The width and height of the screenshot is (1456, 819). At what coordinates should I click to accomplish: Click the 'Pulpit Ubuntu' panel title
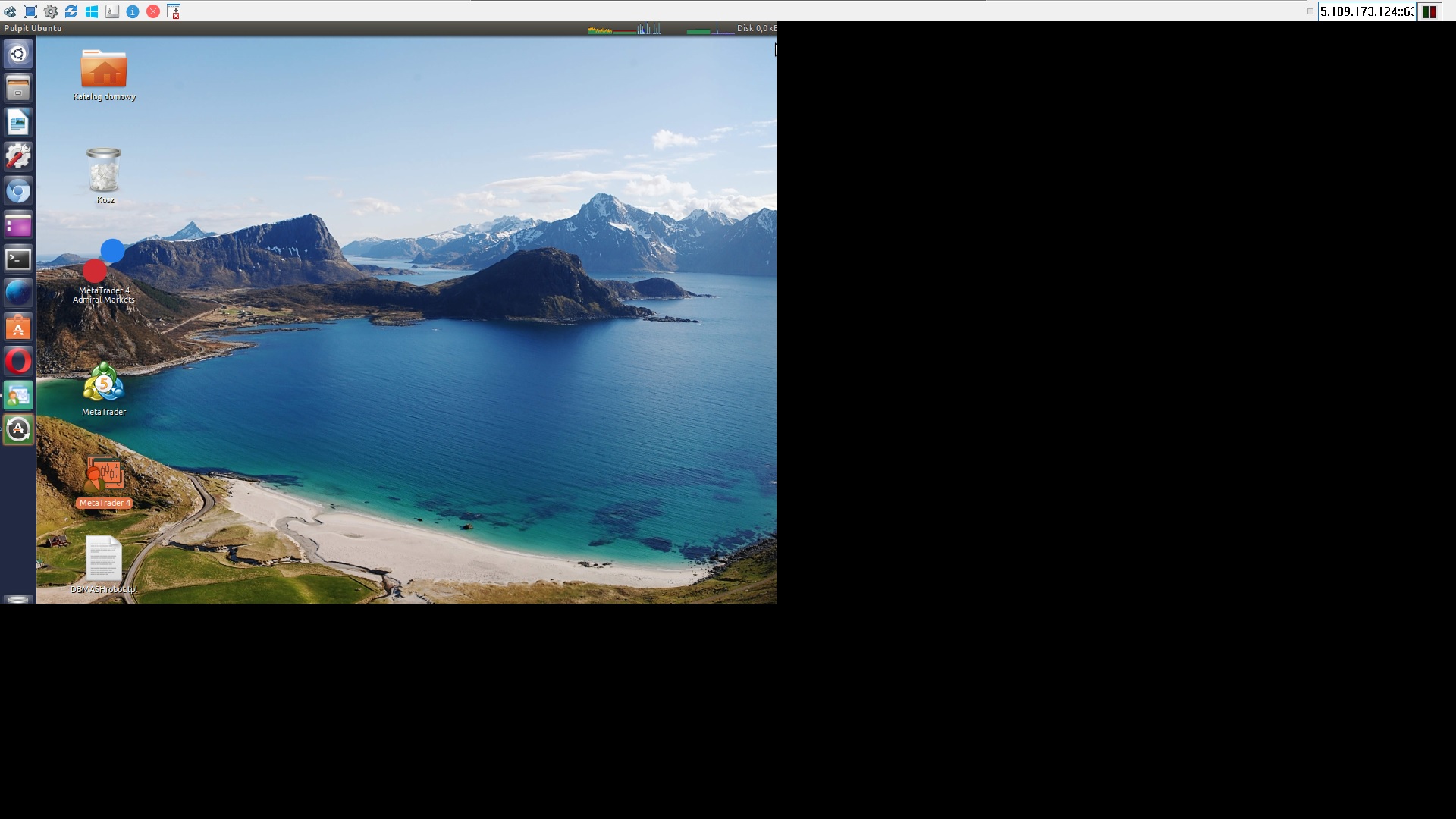[x=33, y=28]
